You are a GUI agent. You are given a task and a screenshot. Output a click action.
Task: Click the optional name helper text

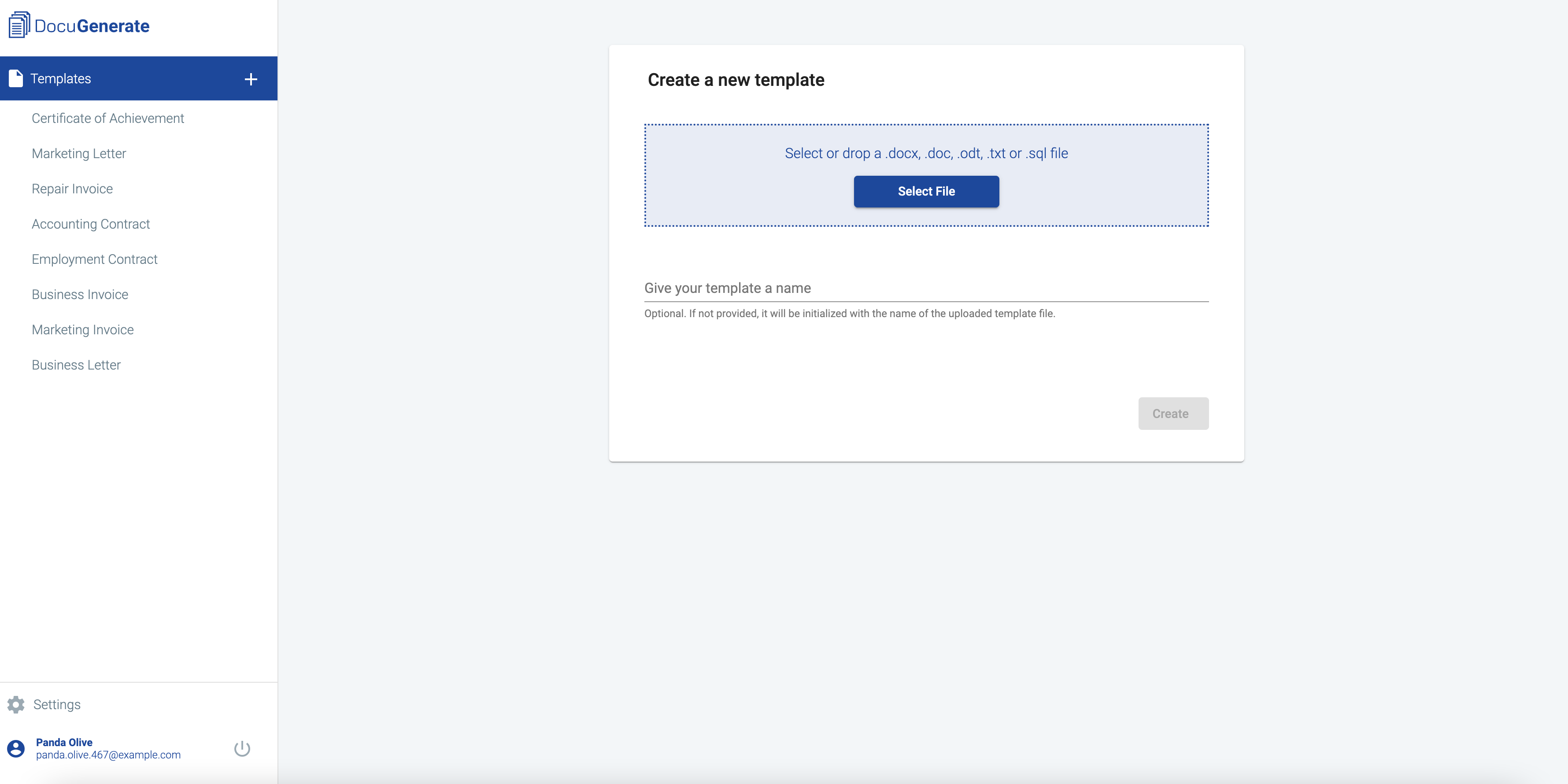(849, 314)
